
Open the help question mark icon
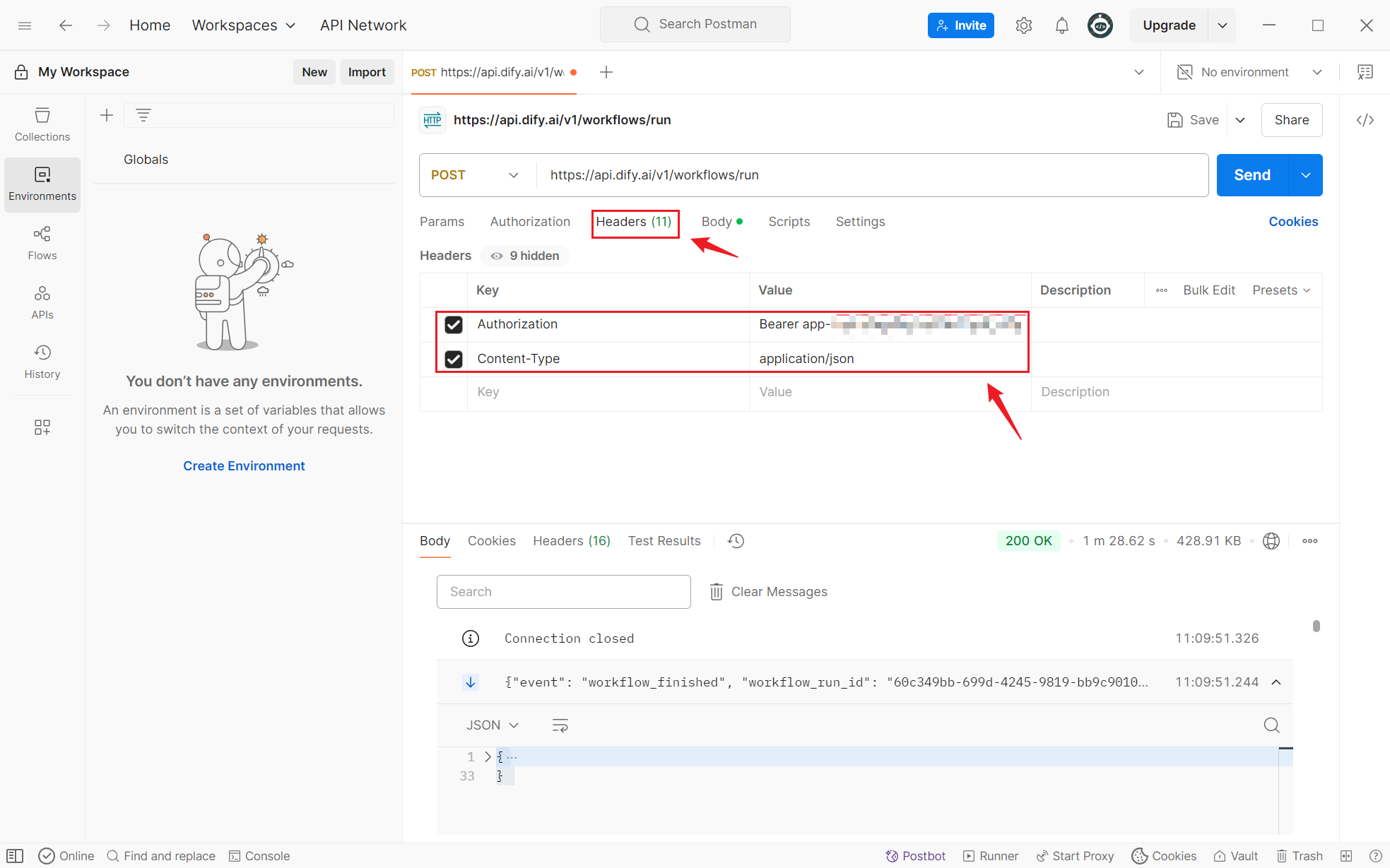(x=1376, y=856)
